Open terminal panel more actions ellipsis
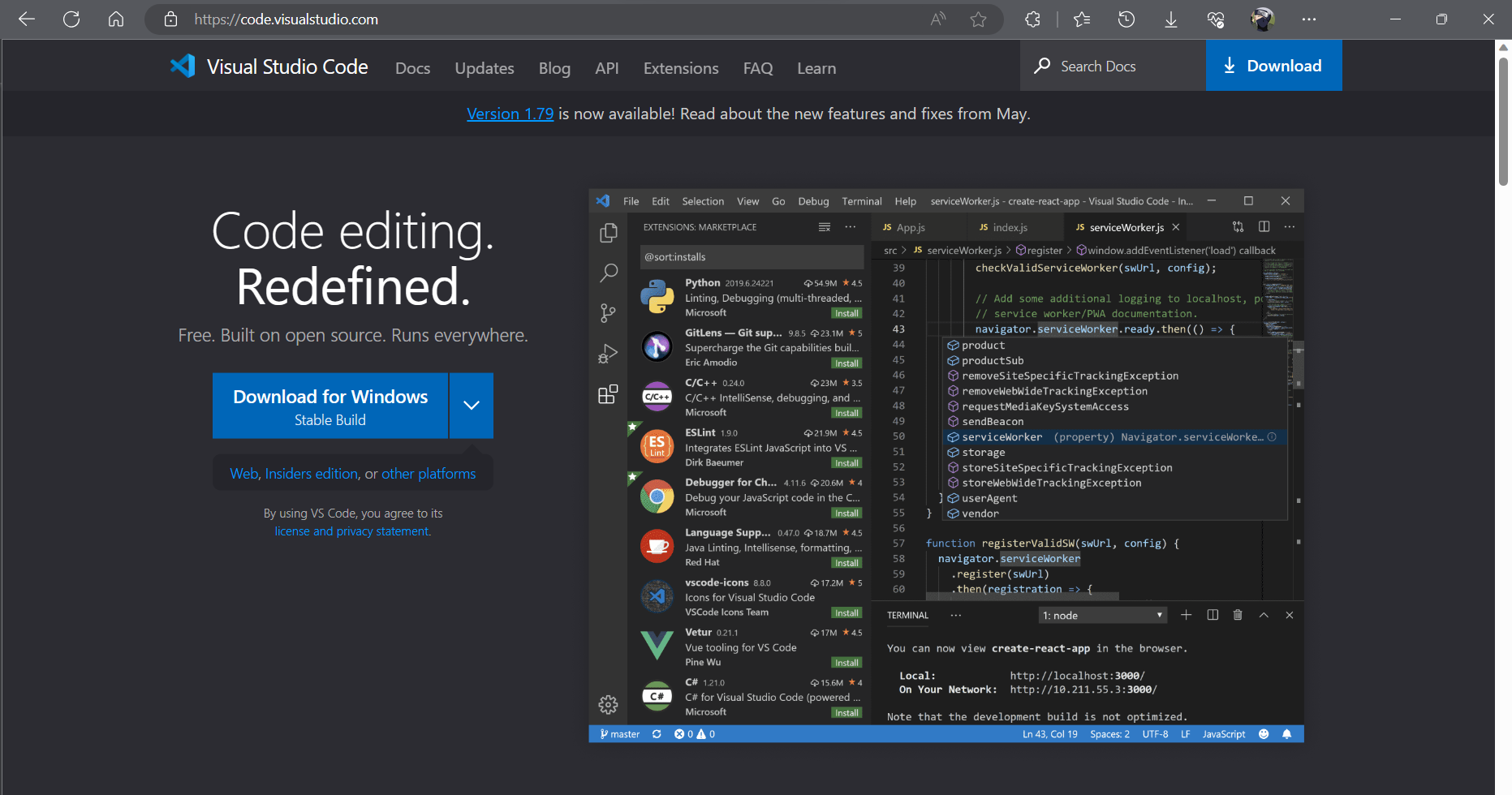The image size is (1512, 795). (956, 615)
